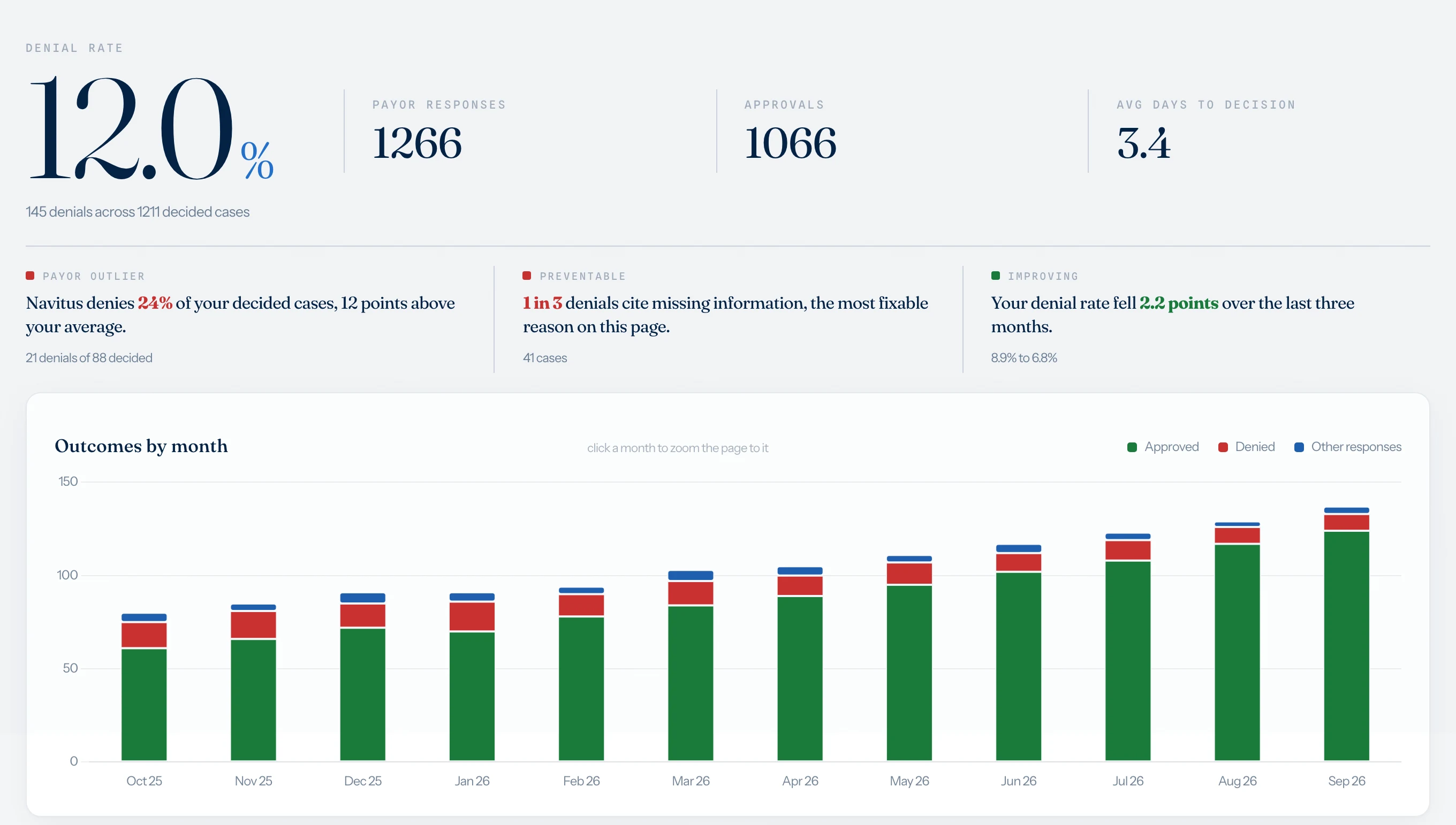Click the 'Sep 26' axis label
Image resolution: width=1456 pixels, height=825 pixels.
pos(1347,781)
